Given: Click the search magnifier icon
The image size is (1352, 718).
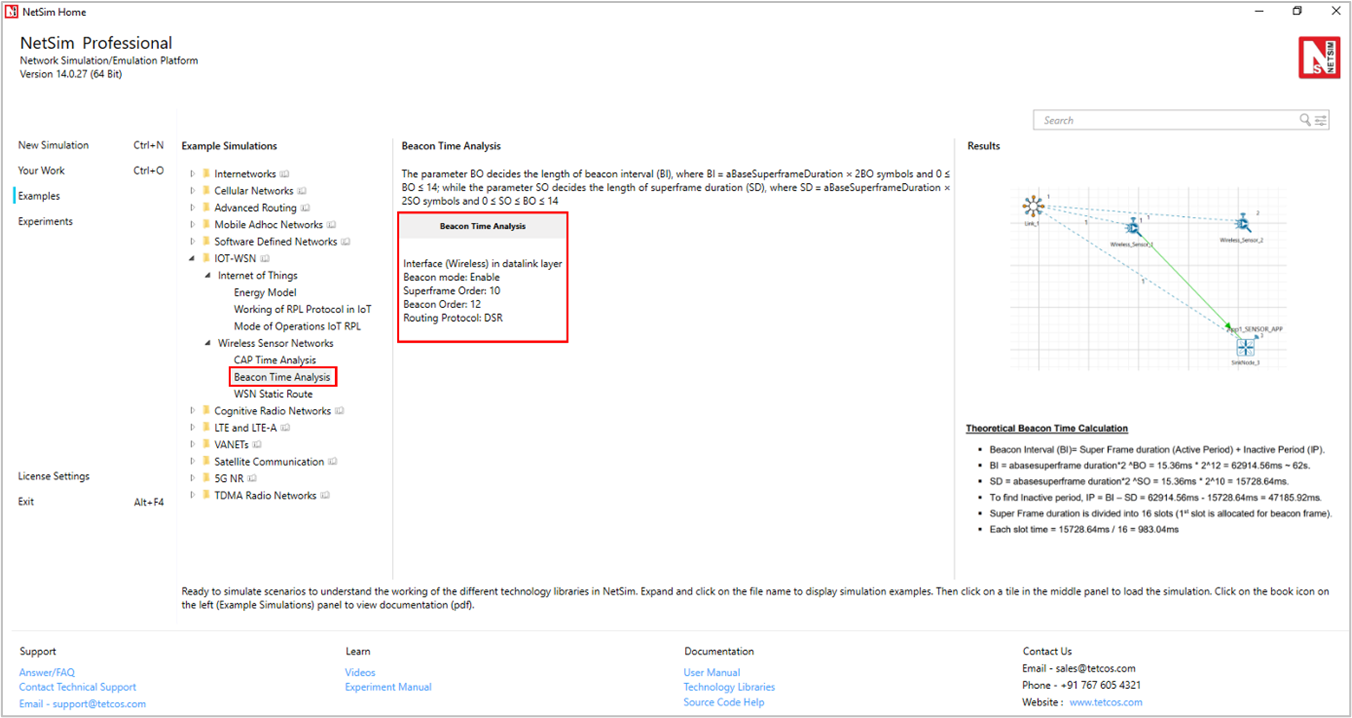Looking at the screenshot, I should pyautogui.click(x=1305, y=120).
